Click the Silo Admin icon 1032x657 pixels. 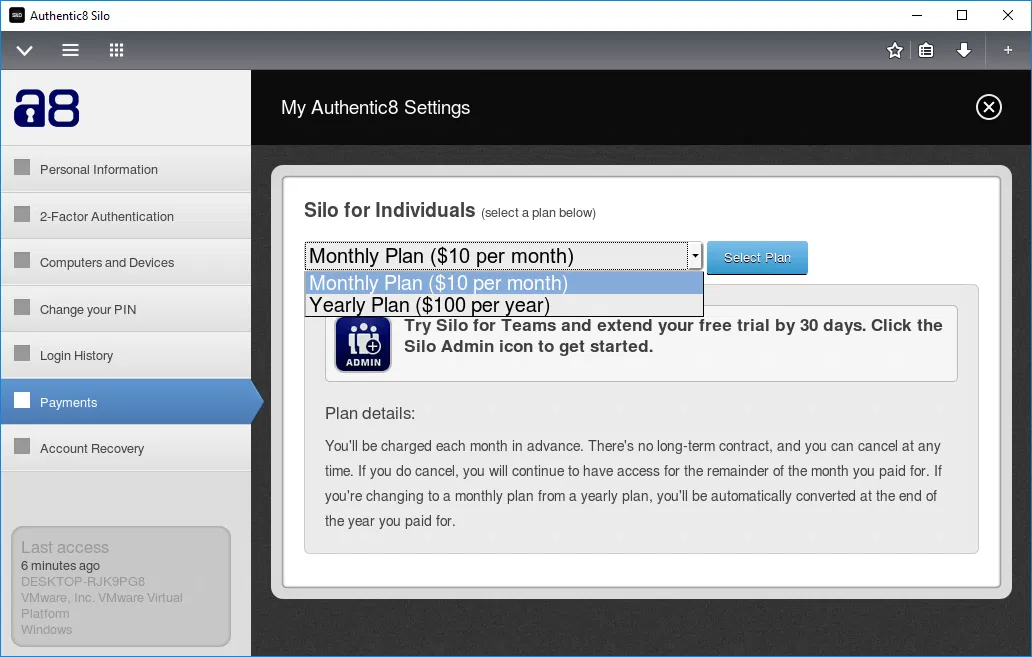[363, 344]
